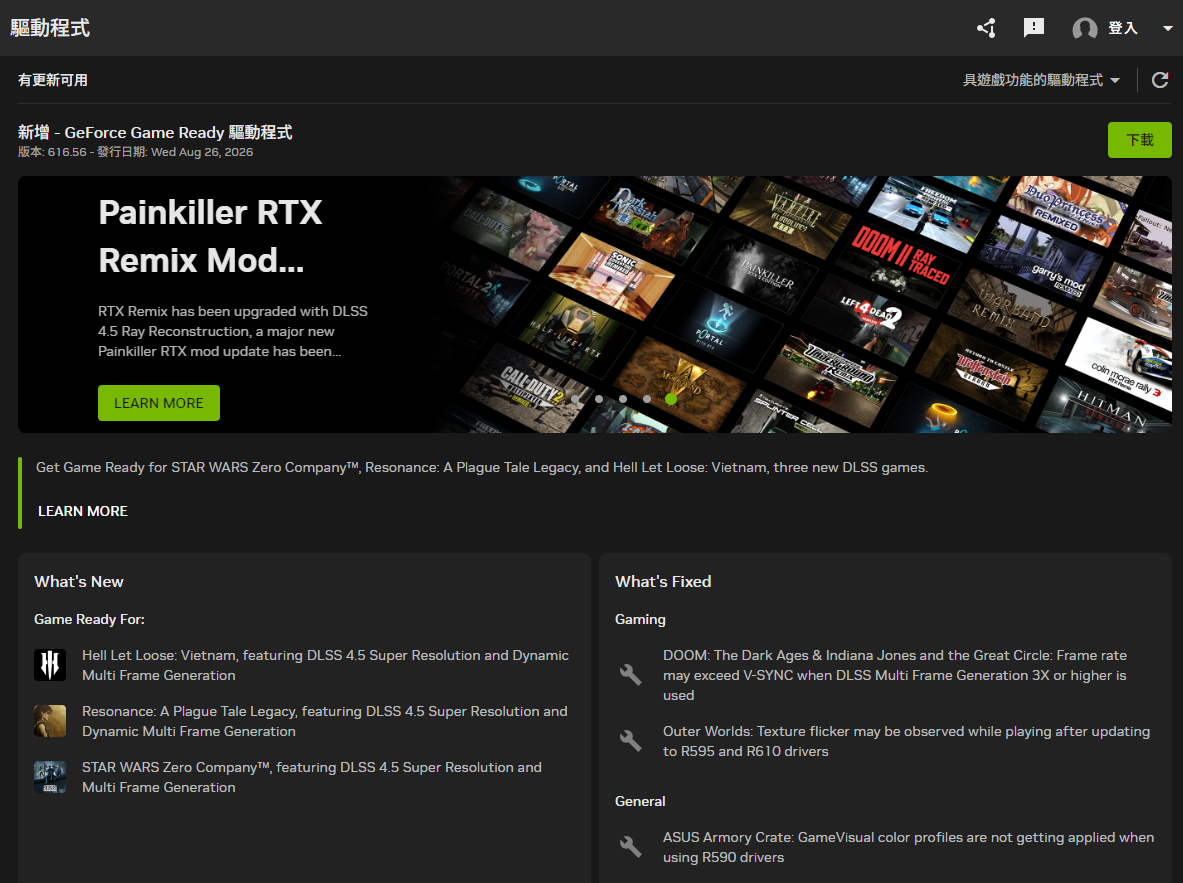Click the 登入 login text
1183x883 pixels.
tap(1122, 28)
